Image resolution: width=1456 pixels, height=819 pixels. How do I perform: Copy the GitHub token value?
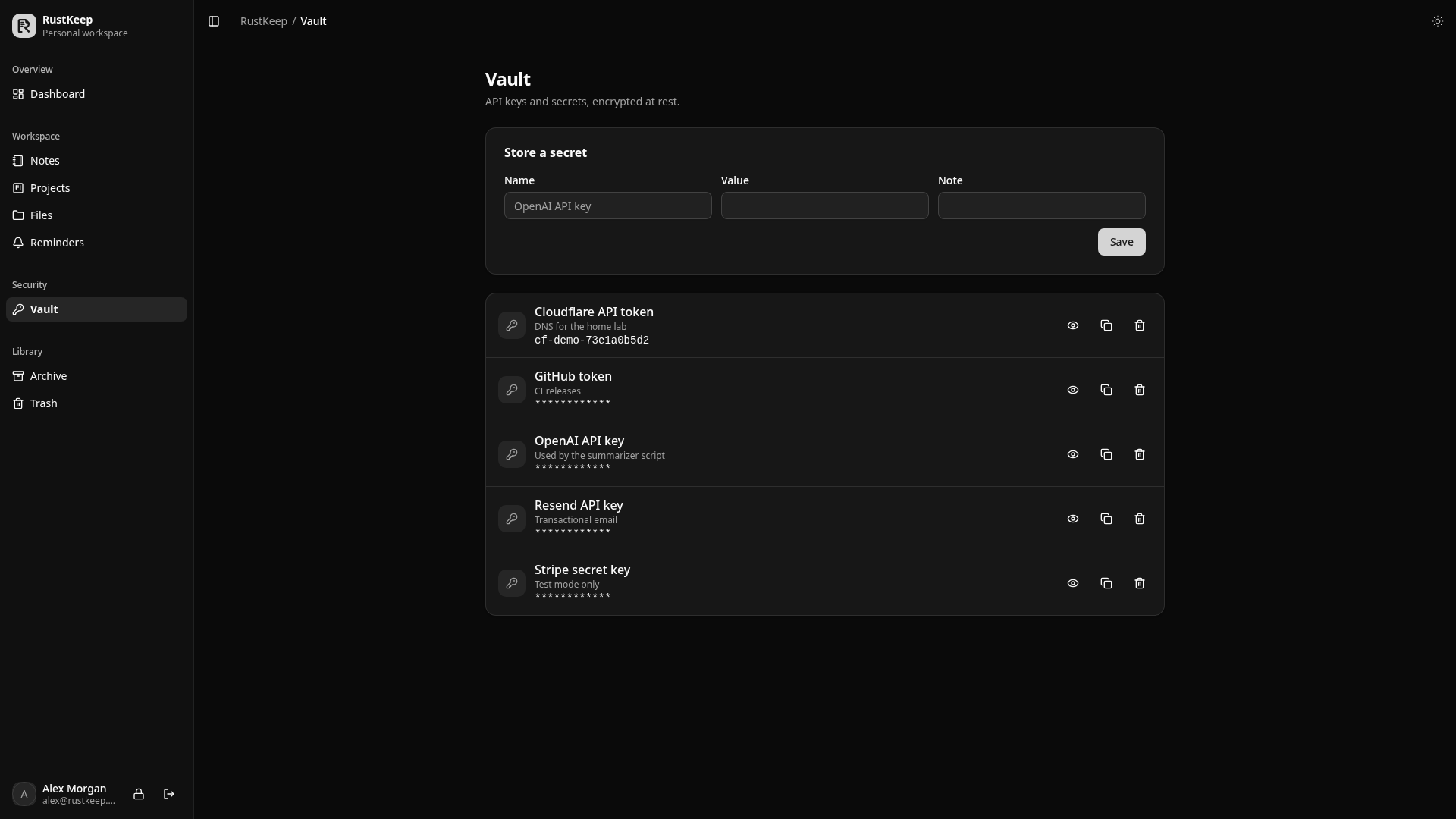coord(1106,390)
